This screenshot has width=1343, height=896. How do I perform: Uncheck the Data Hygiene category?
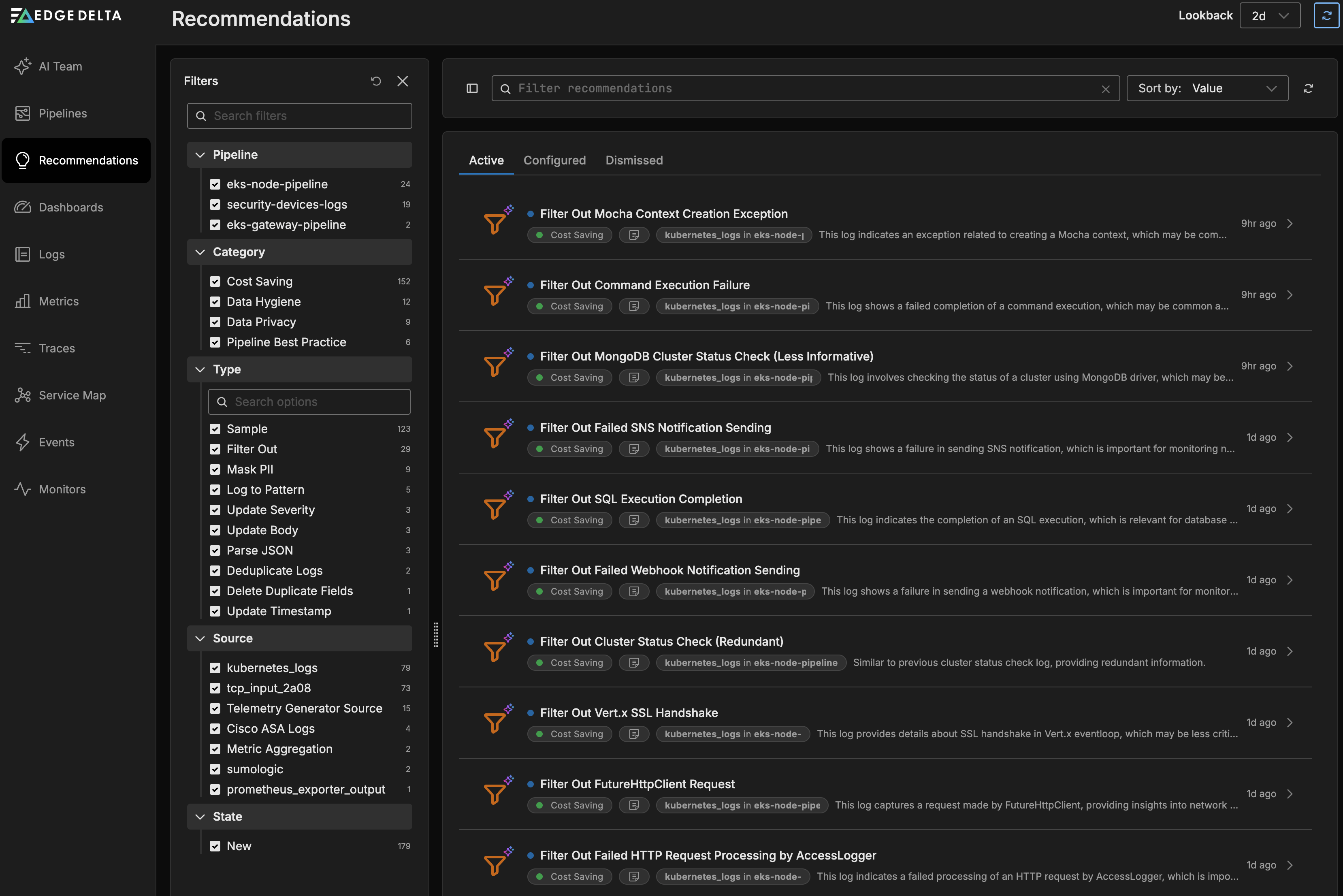click(215, 302)
